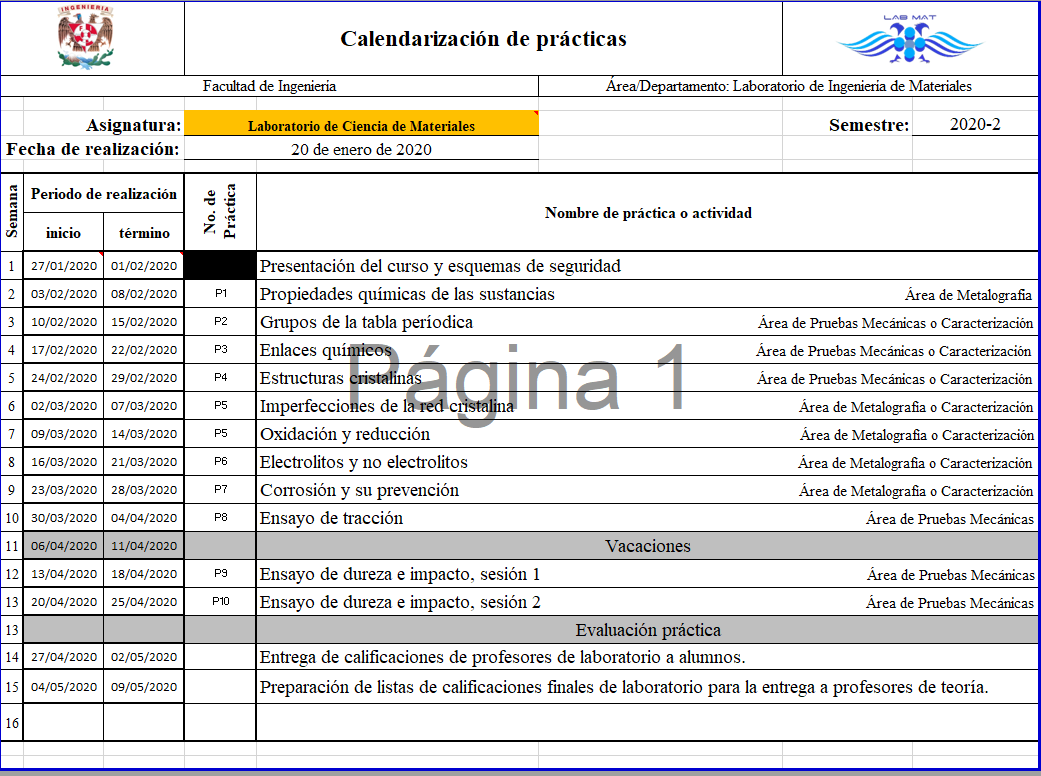This screenshot has height=776, width=1041.
Task: Select the 'Facultad de Ingeniería' cell
Action: click(269, 86)
